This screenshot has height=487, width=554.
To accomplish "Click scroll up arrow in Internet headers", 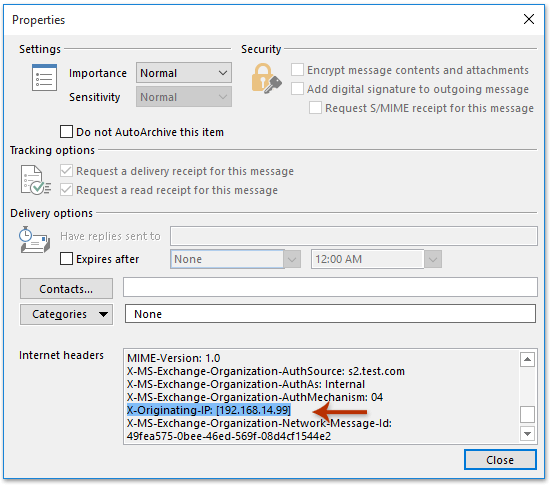I will point(527,360).
